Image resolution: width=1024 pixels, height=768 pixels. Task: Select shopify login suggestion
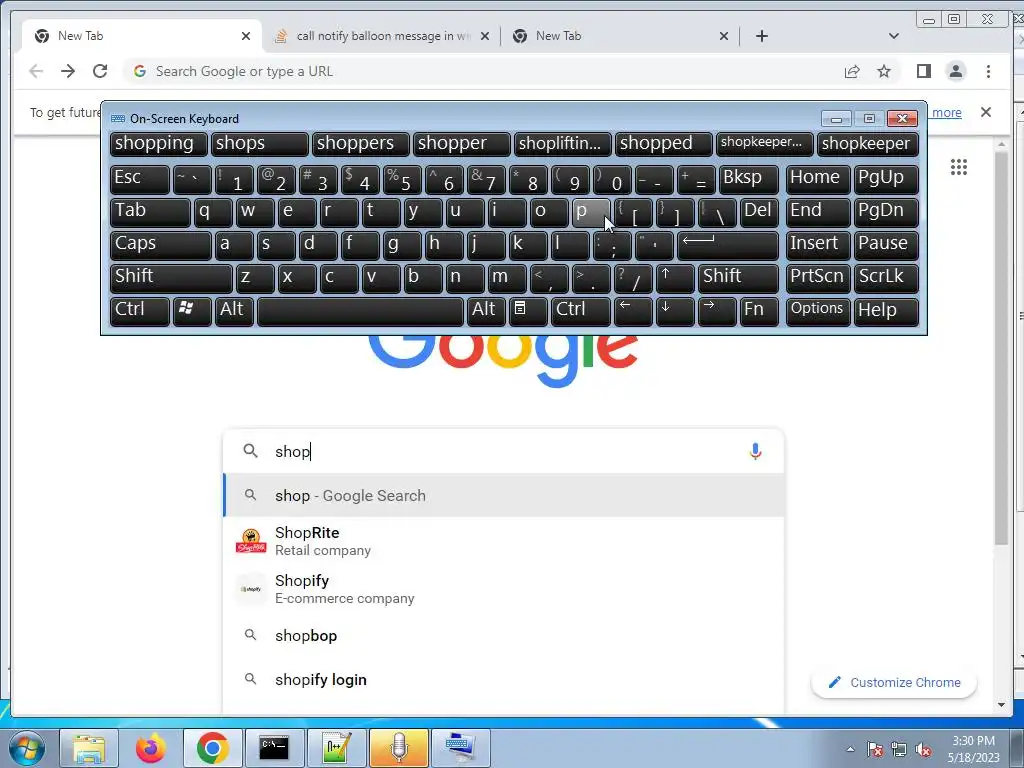point(504,680)
